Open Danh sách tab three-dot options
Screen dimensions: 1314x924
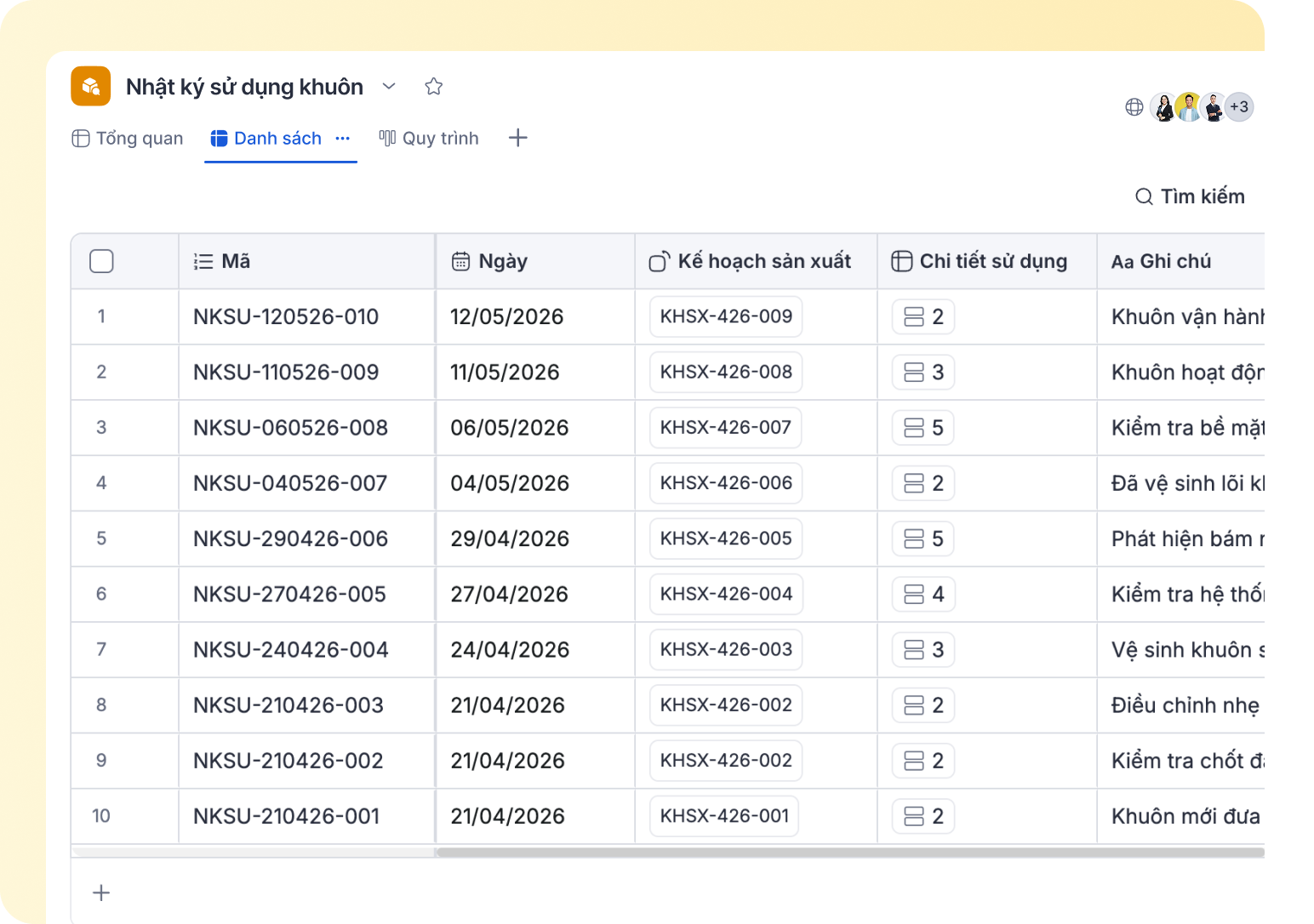pos(343,138)
